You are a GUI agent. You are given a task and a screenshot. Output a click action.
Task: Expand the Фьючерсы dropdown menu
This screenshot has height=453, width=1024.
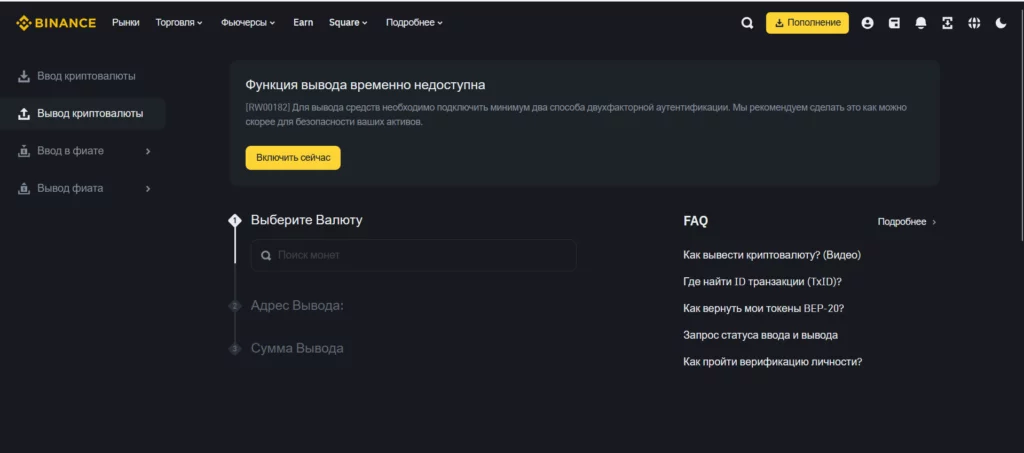click(x=248, y=22)
